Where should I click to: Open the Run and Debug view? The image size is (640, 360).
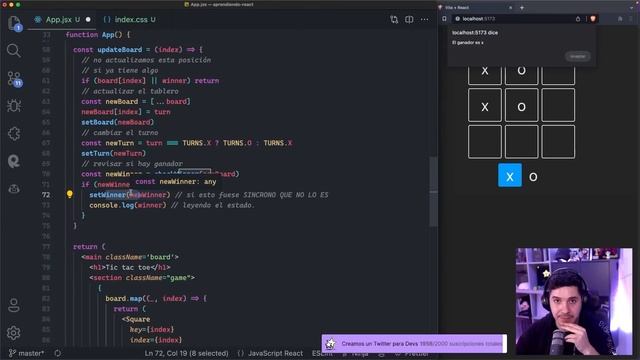14,106
